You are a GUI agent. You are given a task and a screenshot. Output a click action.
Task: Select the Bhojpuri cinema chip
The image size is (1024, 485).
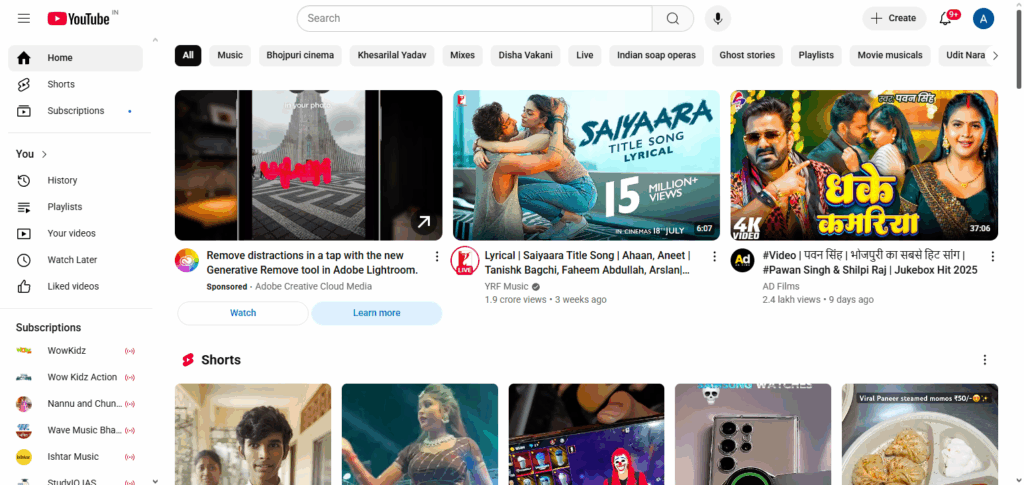[300, 55]
